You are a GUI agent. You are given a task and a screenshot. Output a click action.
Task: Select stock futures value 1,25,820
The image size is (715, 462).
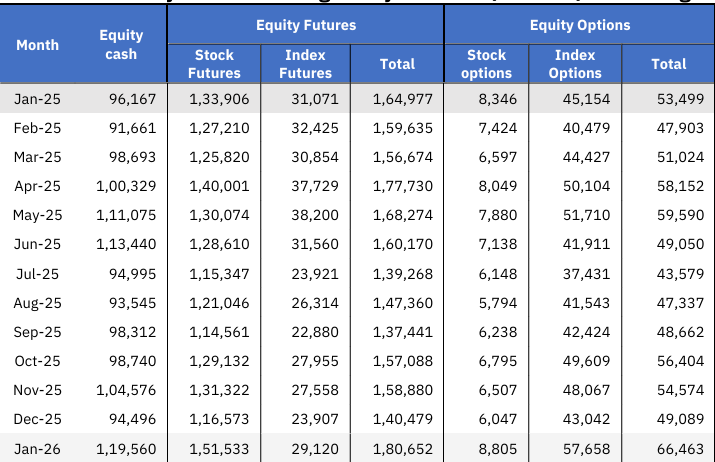(219, 157)
